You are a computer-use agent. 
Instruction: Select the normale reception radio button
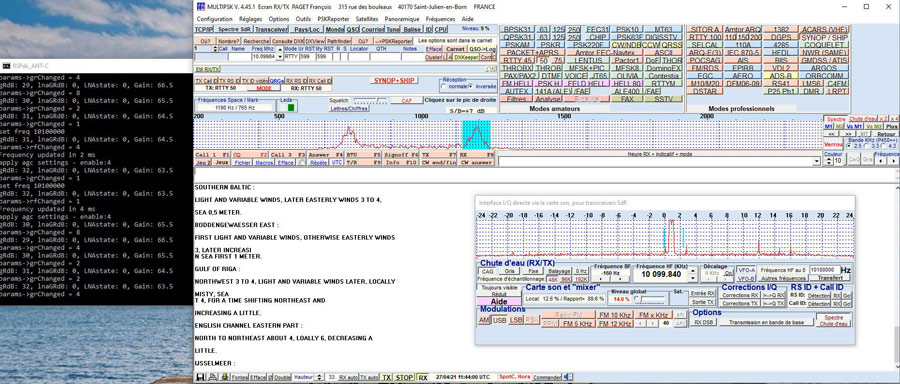443,86
